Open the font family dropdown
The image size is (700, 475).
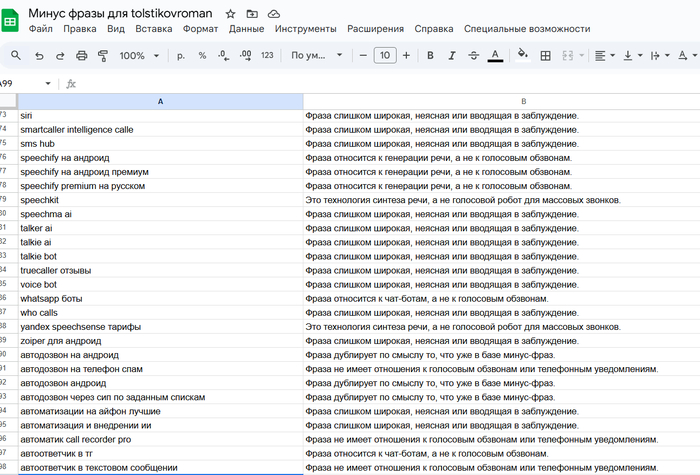point(315,56)
